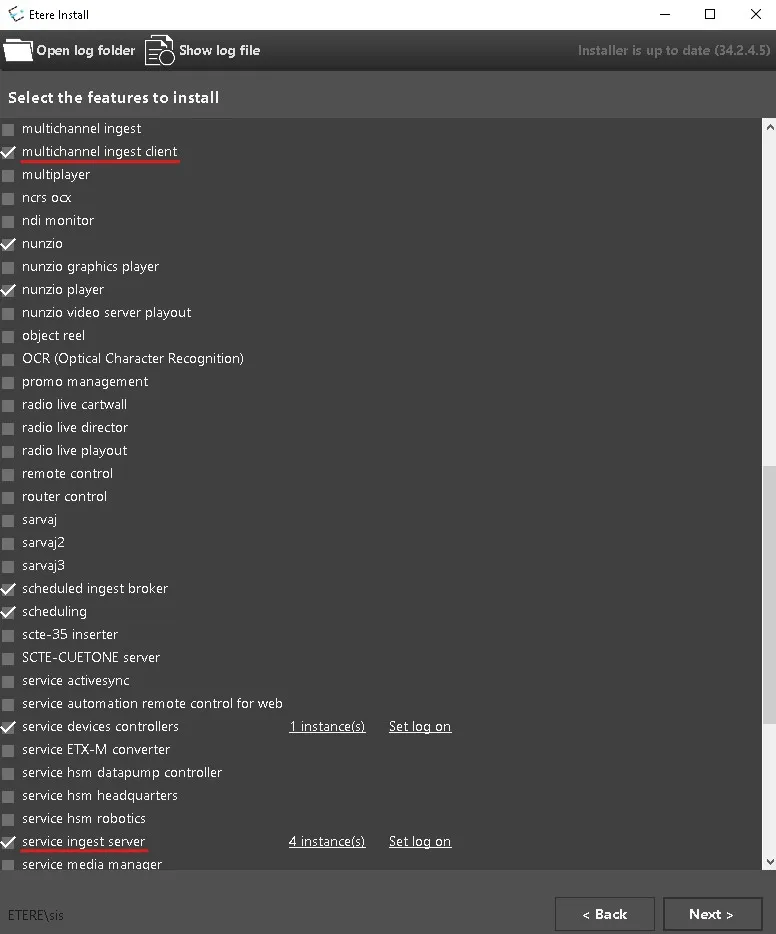
Task: Tick the OCR (Optical Character Recognition) checkbox
Action: tap(9, 359)
